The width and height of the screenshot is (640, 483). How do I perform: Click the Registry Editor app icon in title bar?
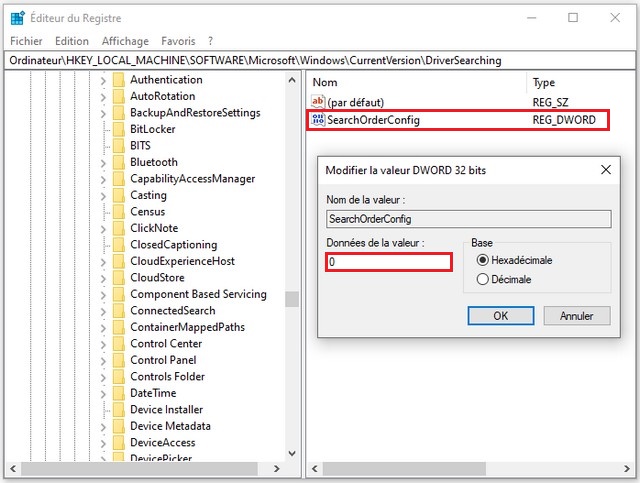pos(17,17)
